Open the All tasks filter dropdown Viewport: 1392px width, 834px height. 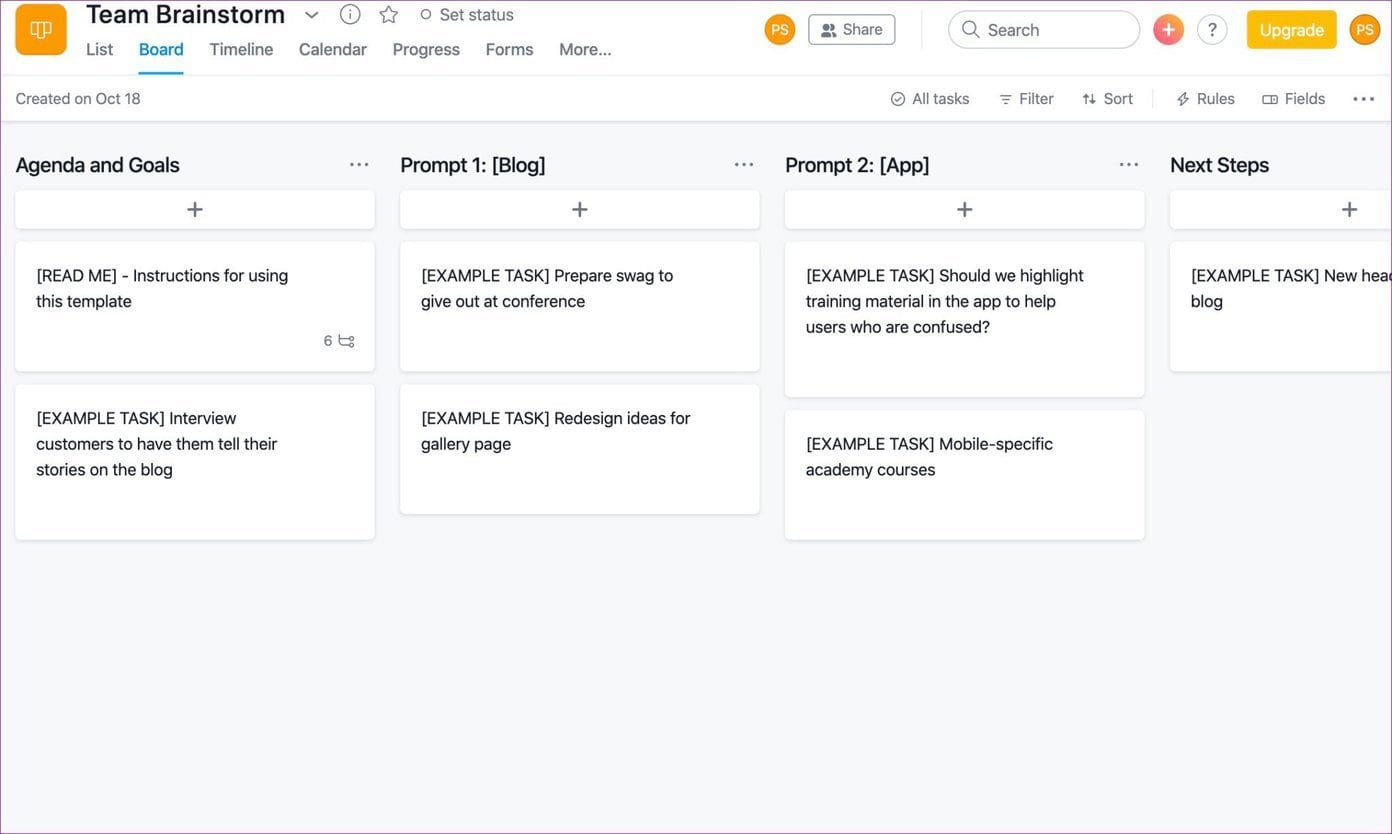(930, 99)
